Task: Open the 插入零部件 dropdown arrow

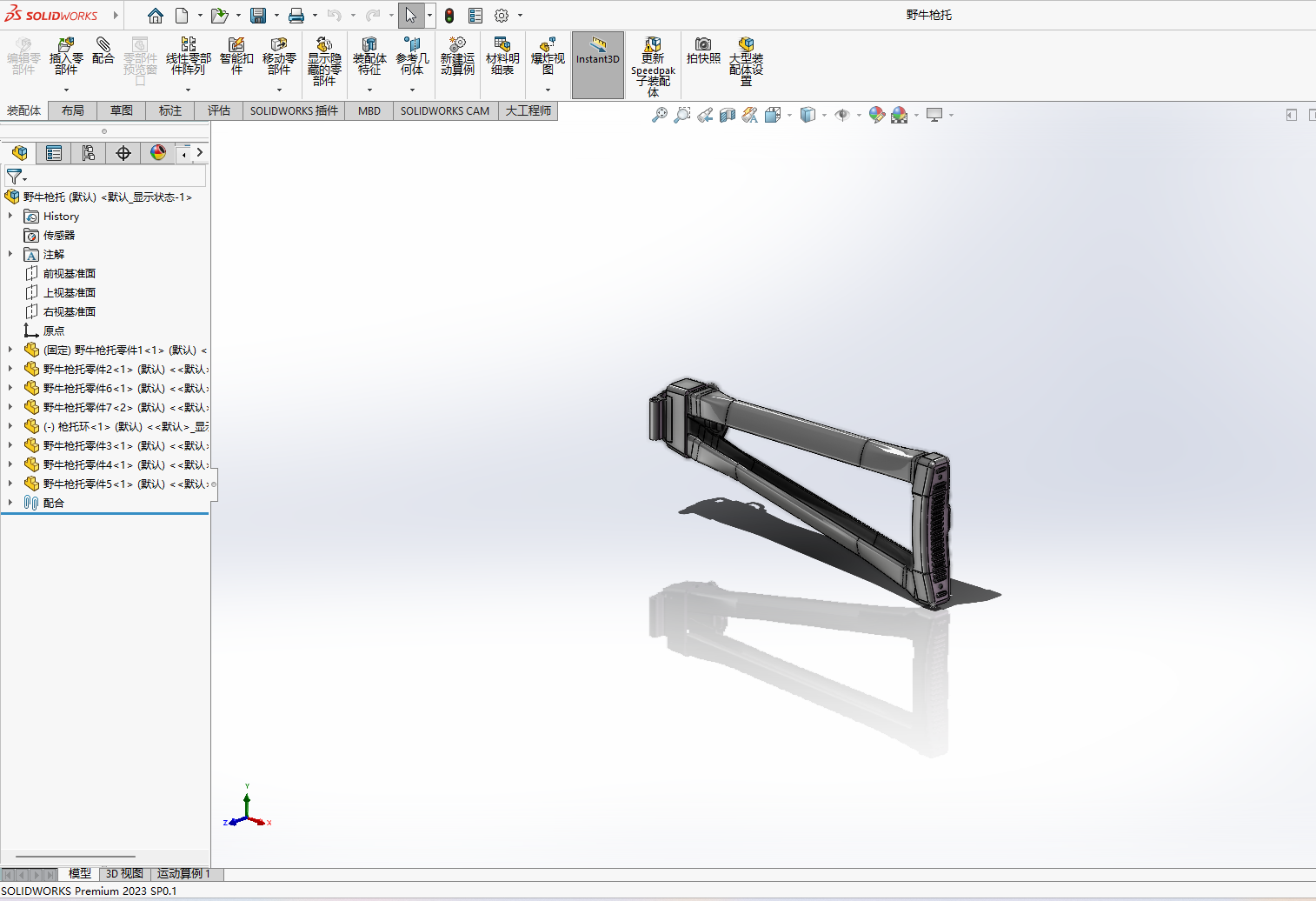Action: coord(66,90)
